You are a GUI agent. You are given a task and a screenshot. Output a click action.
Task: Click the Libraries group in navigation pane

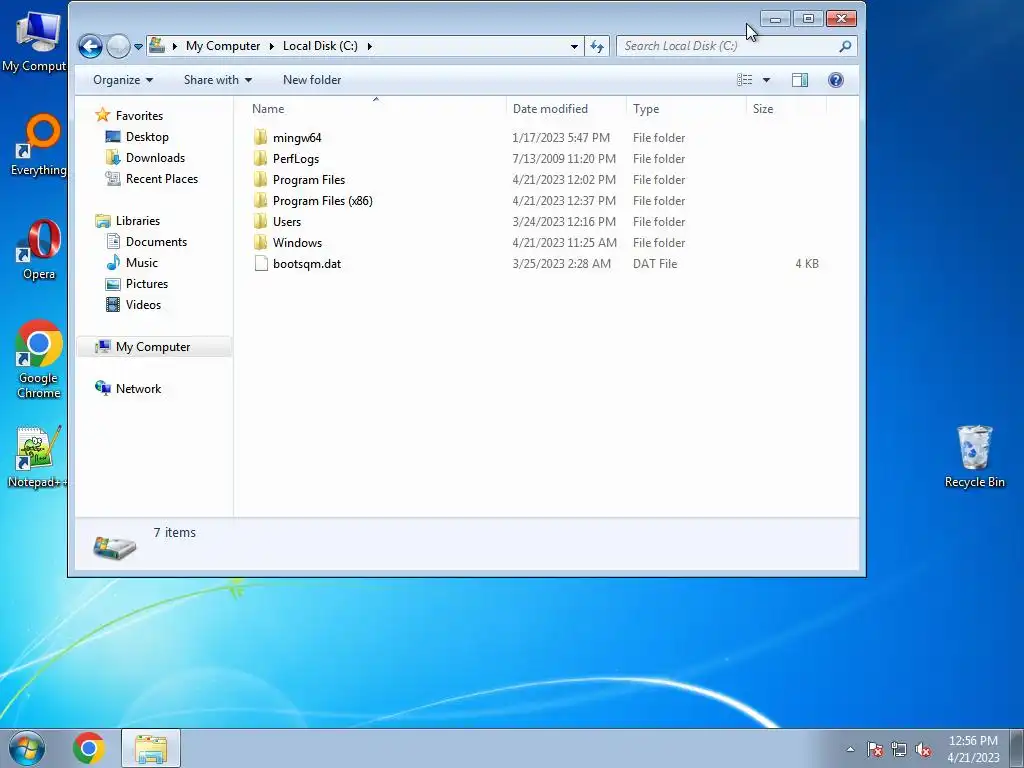coord(137,221)
